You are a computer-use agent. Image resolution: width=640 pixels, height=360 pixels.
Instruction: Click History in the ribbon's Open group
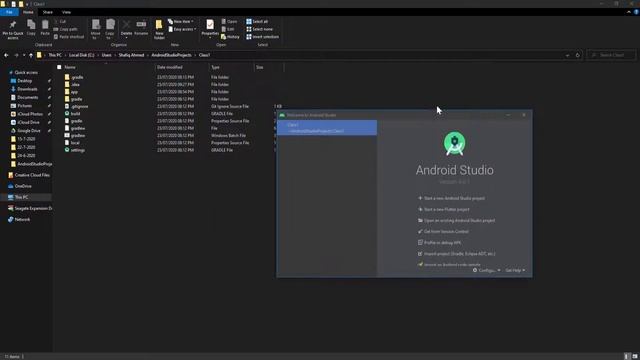230,37
